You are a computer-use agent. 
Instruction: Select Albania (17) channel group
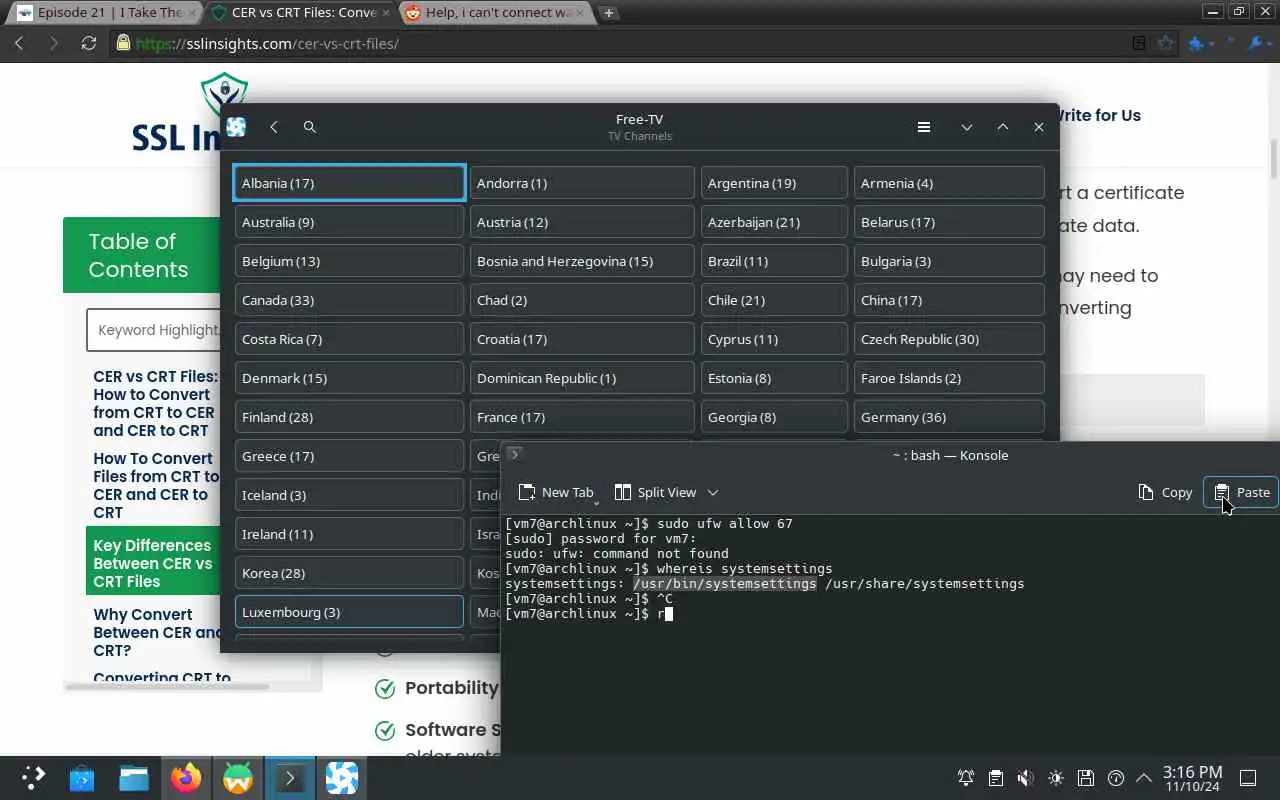[x=349, y=183]
